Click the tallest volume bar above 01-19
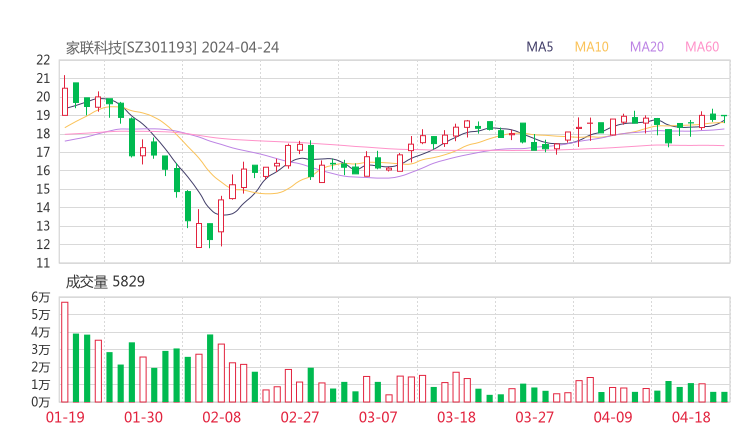Image resolution: width=740 pixels, height=440 pixels. tap(65, 352)
